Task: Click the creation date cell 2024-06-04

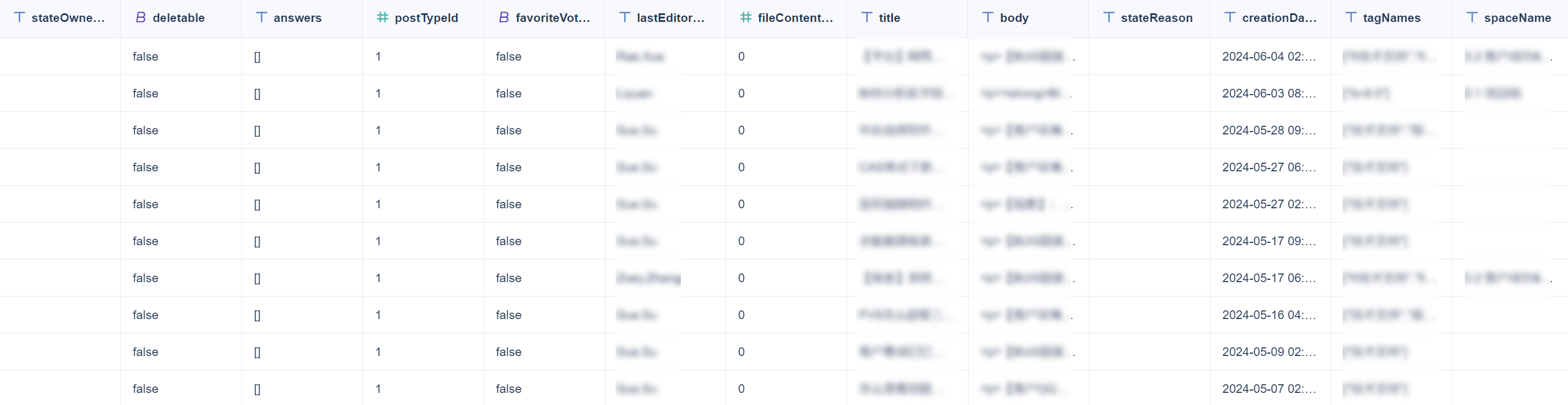Action: [x=1268, y=57]
